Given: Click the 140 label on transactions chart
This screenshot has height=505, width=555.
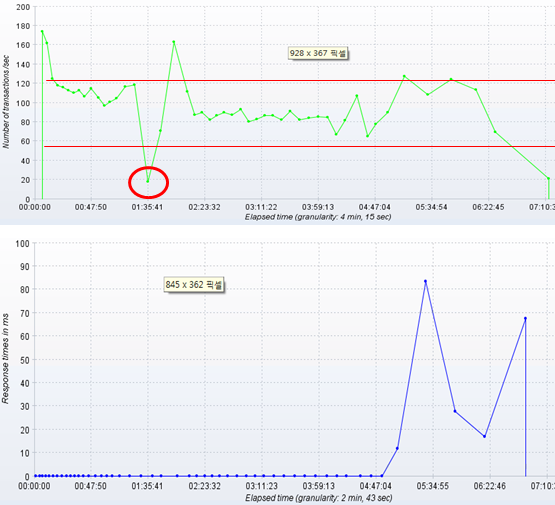Looking at the screenshot, I should pyautogui.click(x=23, y=64).
